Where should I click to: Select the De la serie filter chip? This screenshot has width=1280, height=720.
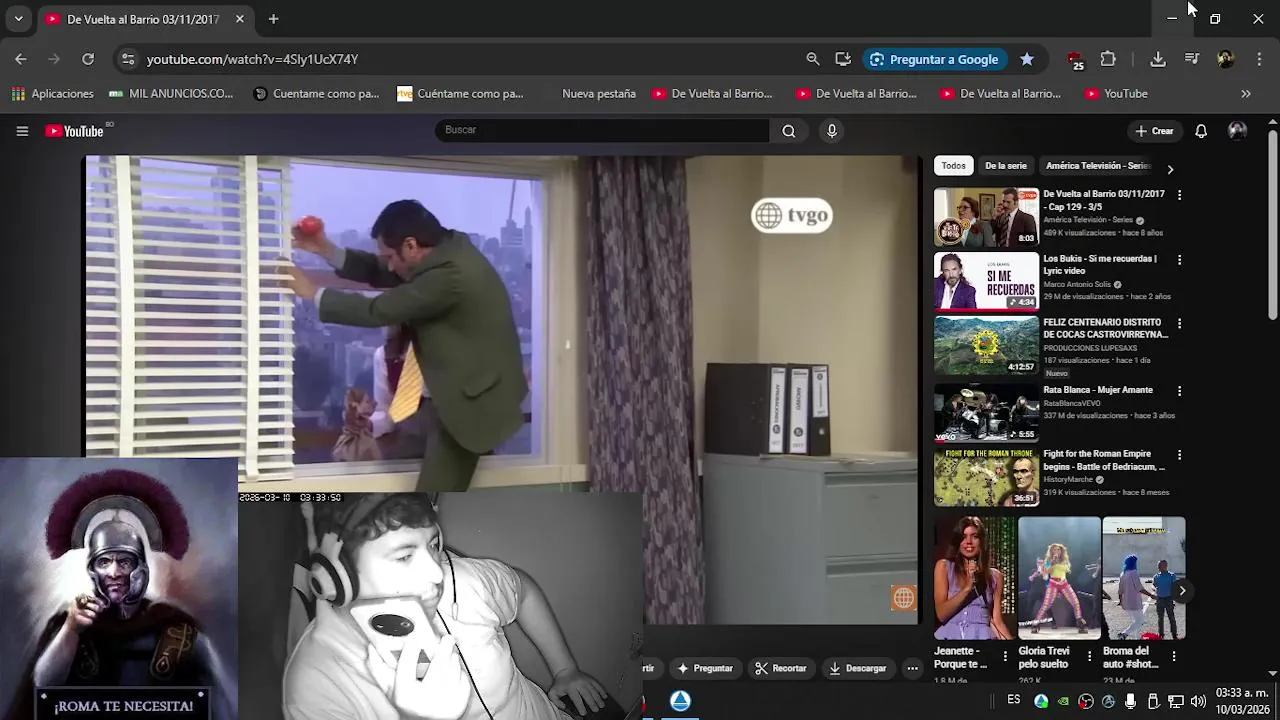click(1005, 166)
